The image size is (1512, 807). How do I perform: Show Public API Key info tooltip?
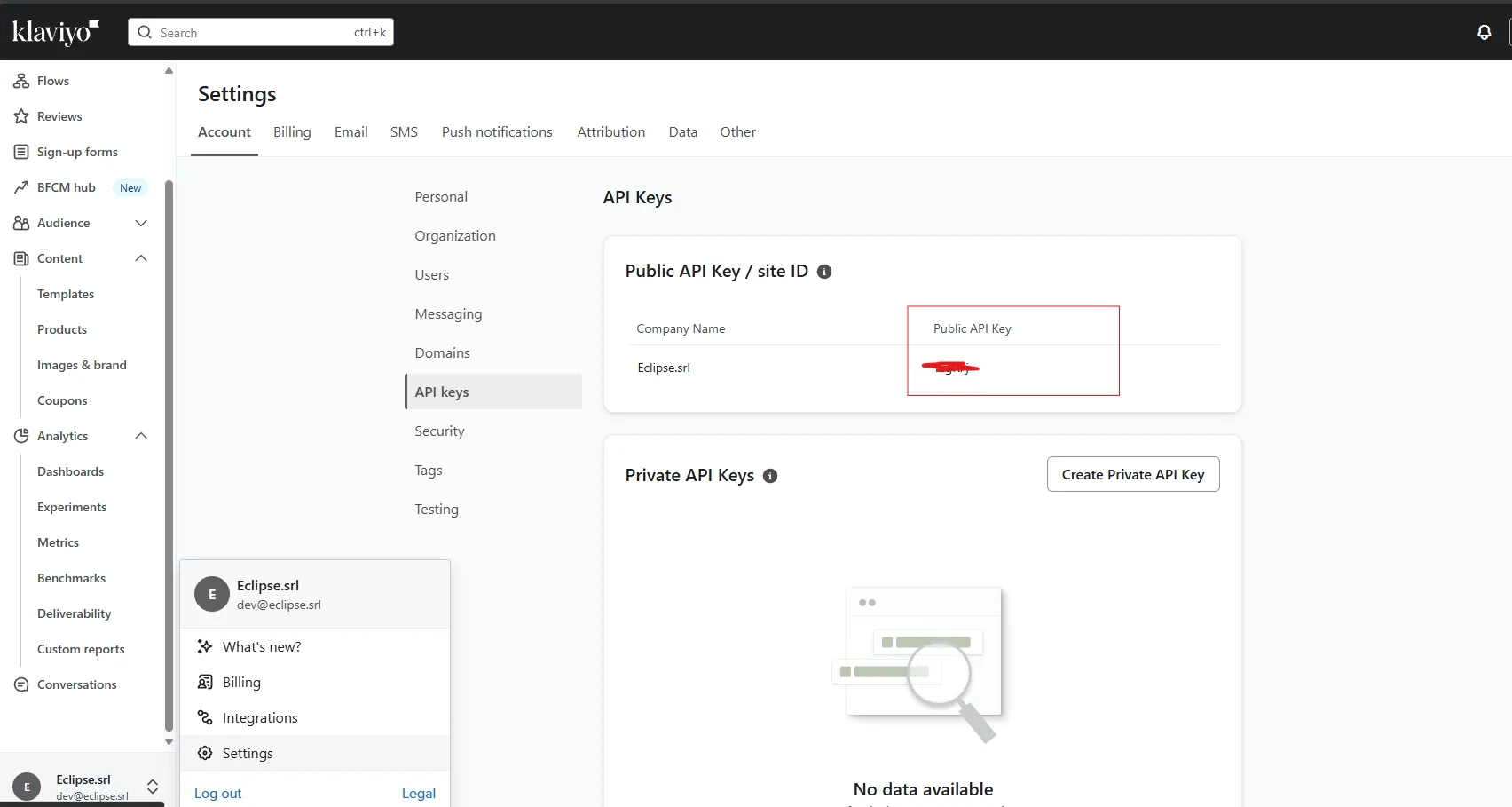point(824,272)
